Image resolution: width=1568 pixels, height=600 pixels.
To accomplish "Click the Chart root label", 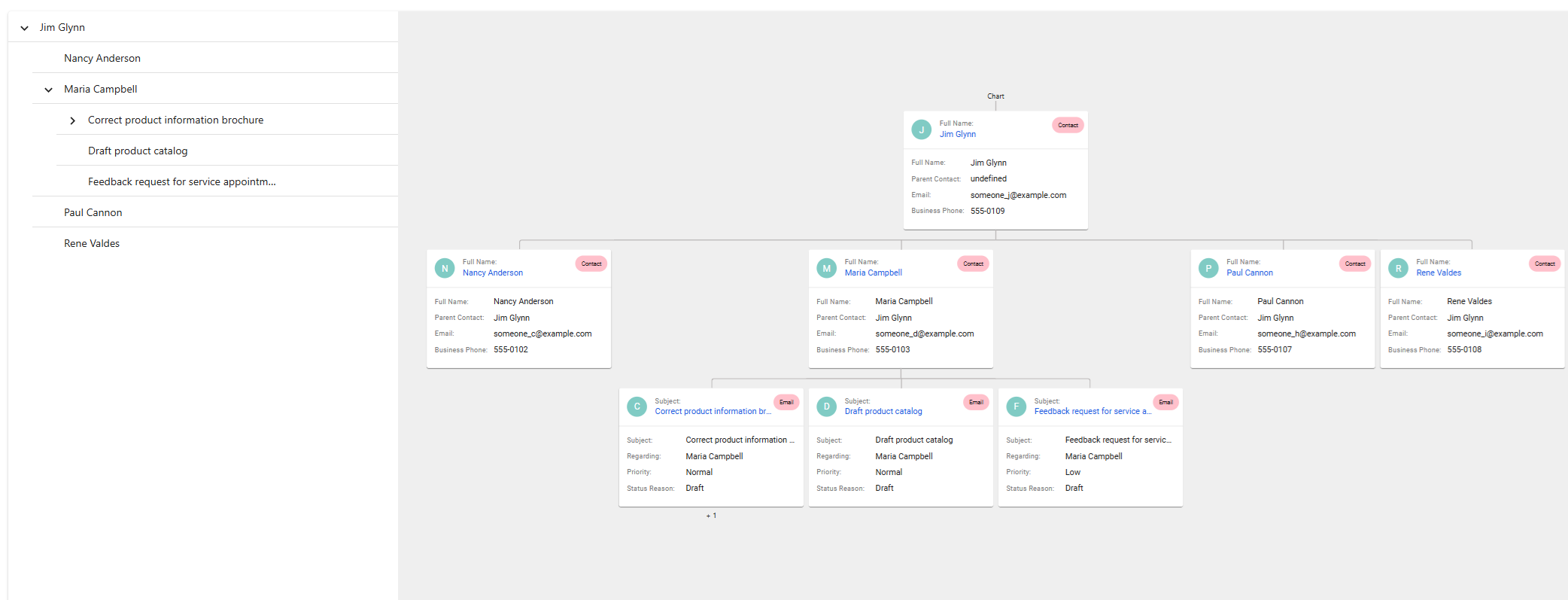I will (995, 96).
